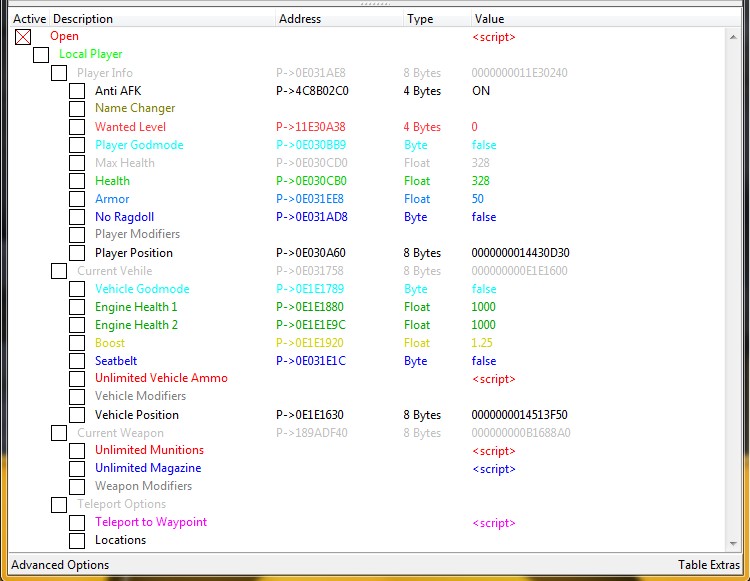Click the Boost value 1.25
The width and height of the screenshot is (750, 581).
(x=483, y=343)
